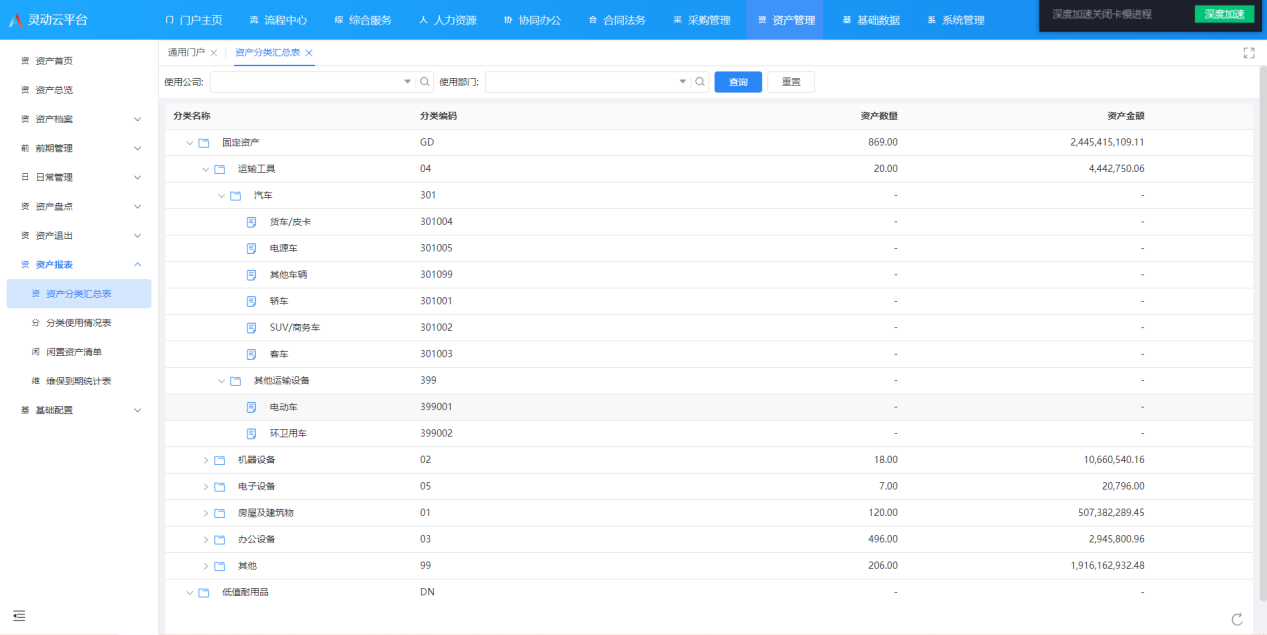Open the 基础数据 top menu
This screenshot has width=1267, height=635.
(x=871, y=20)
